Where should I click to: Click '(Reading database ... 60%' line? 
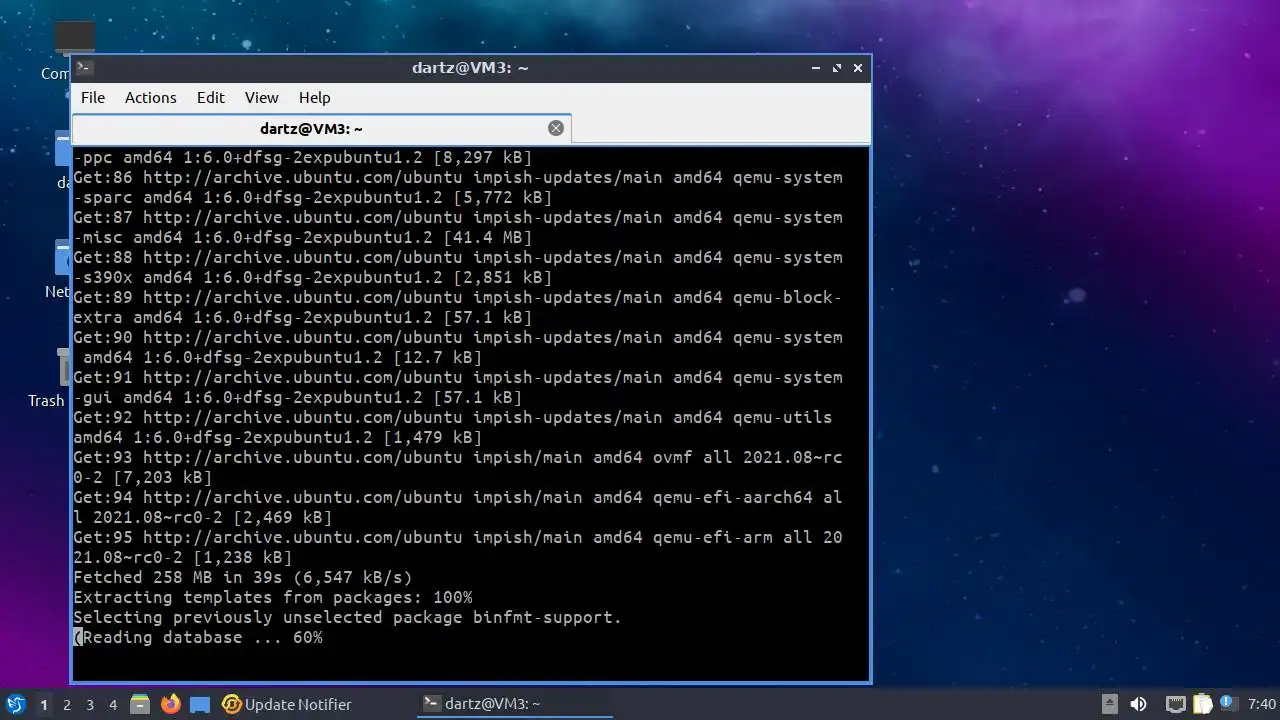click(198, 637)
